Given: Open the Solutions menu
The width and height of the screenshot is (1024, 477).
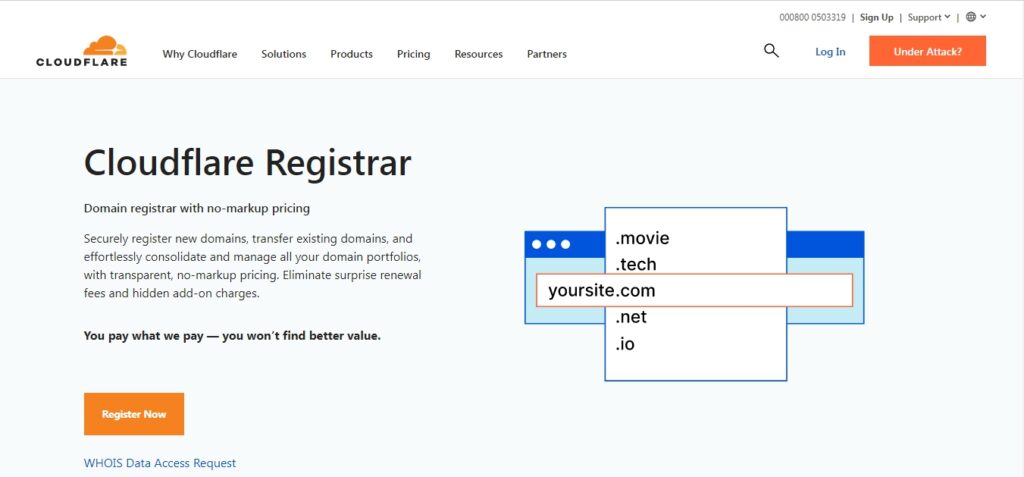Looking at the screenshot, I should point(283,54).
